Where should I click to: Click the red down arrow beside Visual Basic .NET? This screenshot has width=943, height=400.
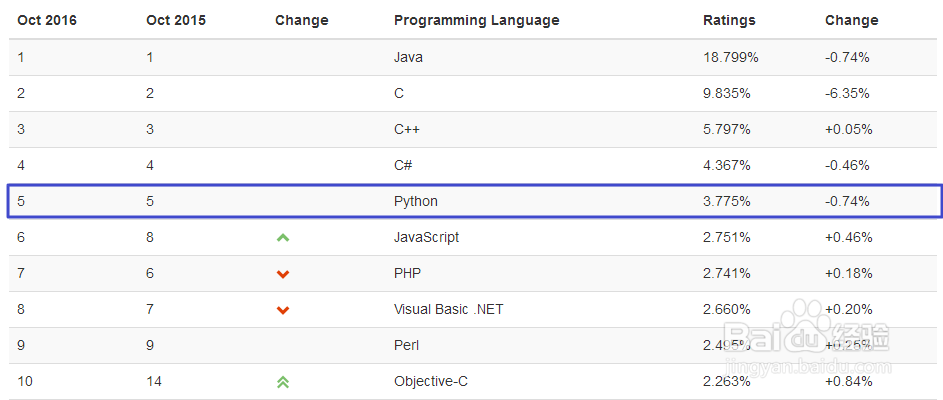pos(283,310)
